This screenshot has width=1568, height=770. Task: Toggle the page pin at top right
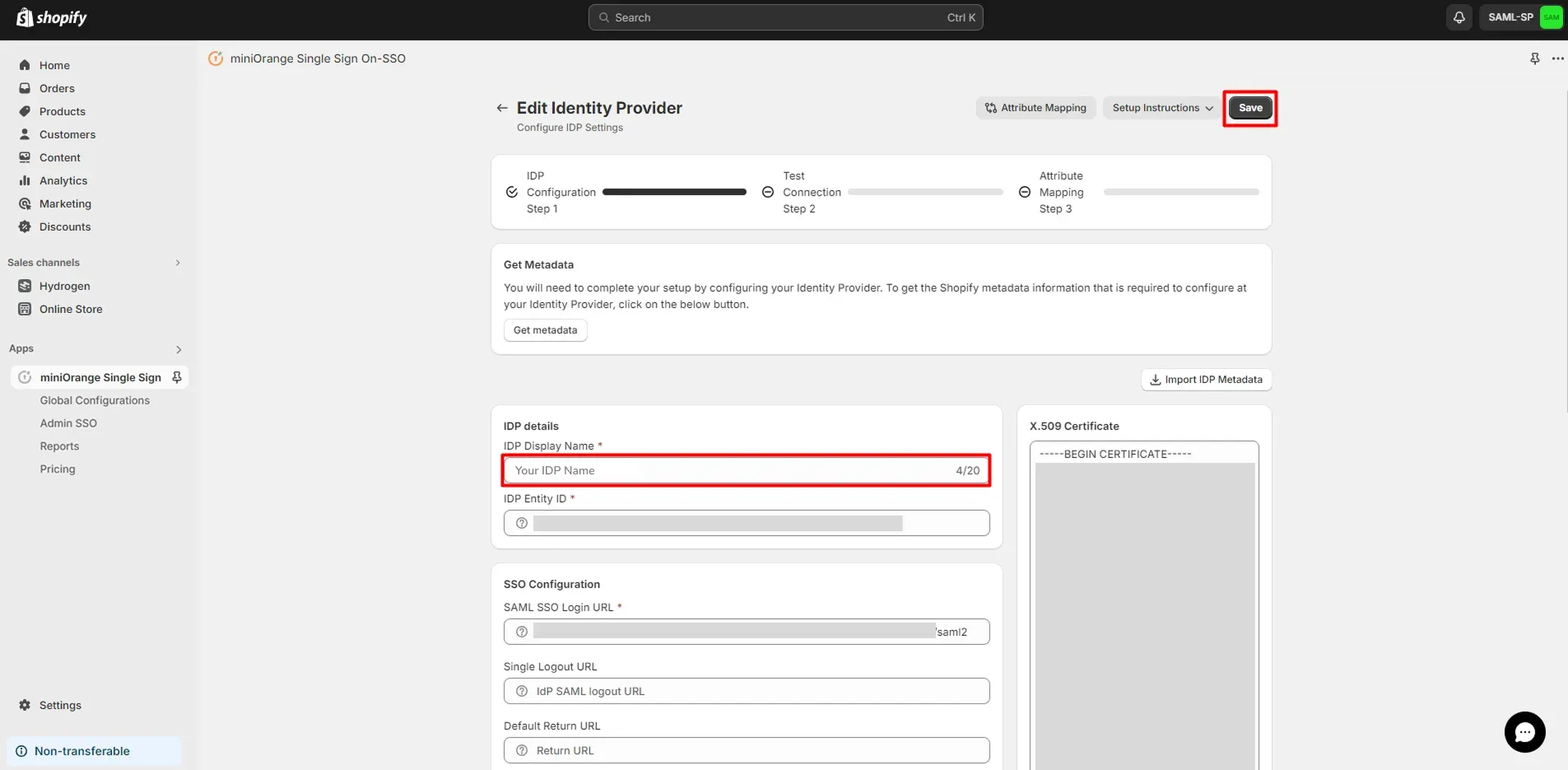point(1534,58)
